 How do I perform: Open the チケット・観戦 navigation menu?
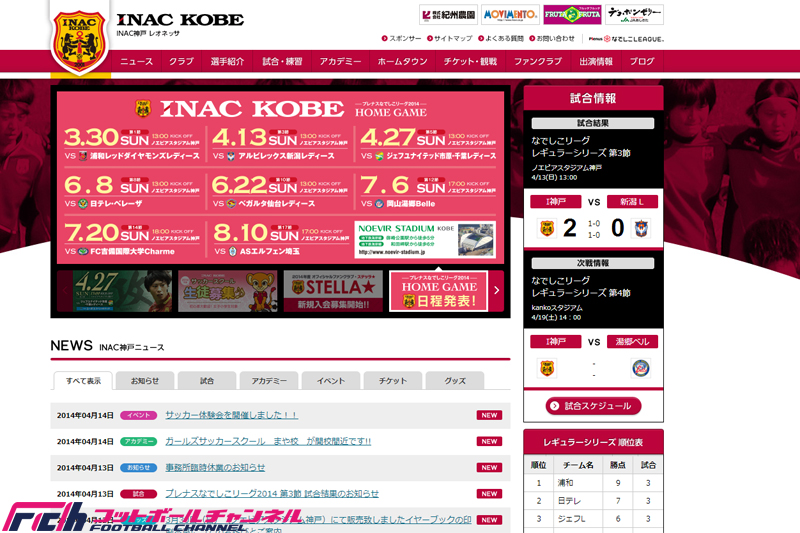(470, 61)
